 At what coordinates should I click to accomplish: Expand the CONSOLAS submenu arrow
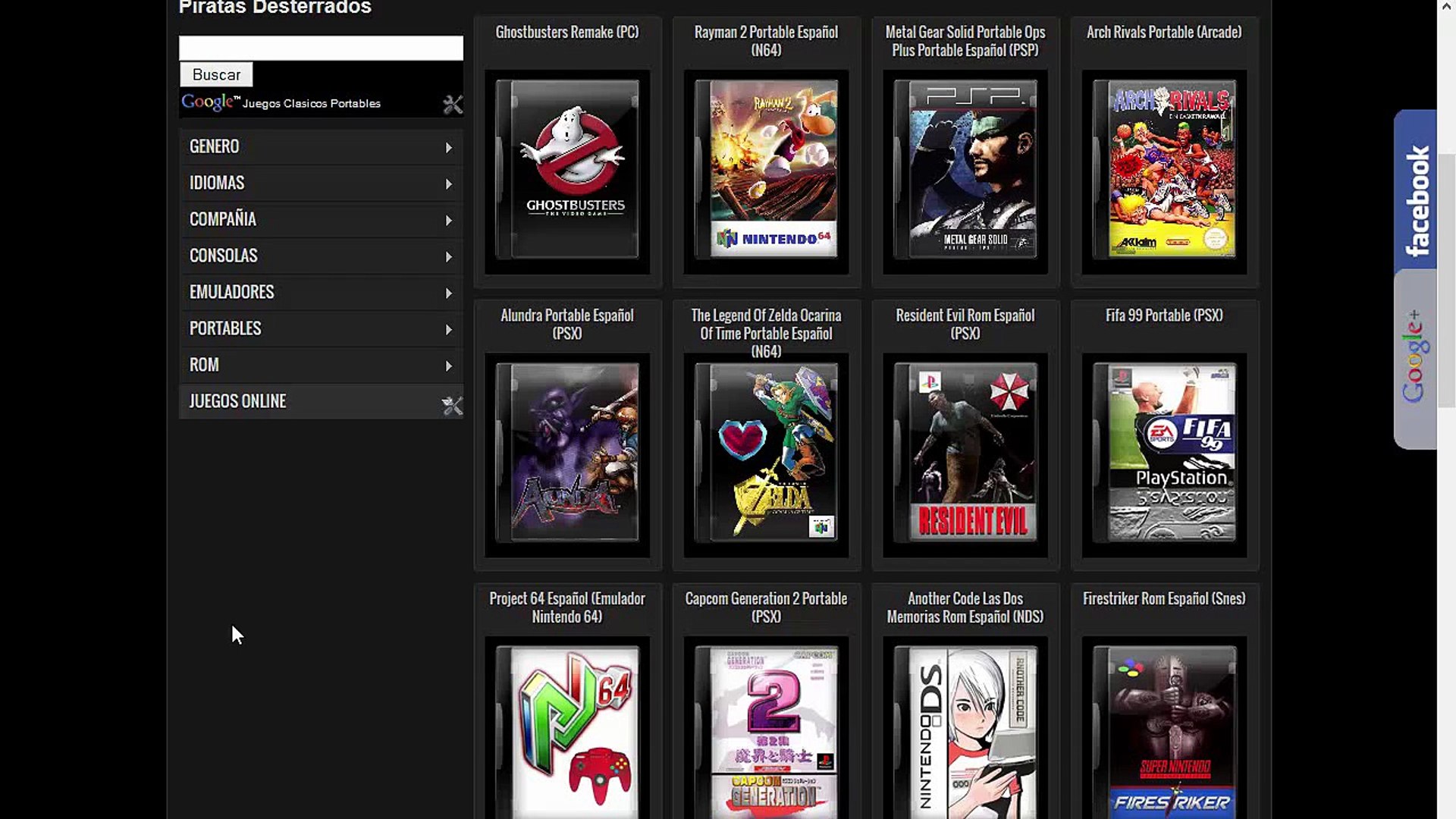[x=448, y=257]
